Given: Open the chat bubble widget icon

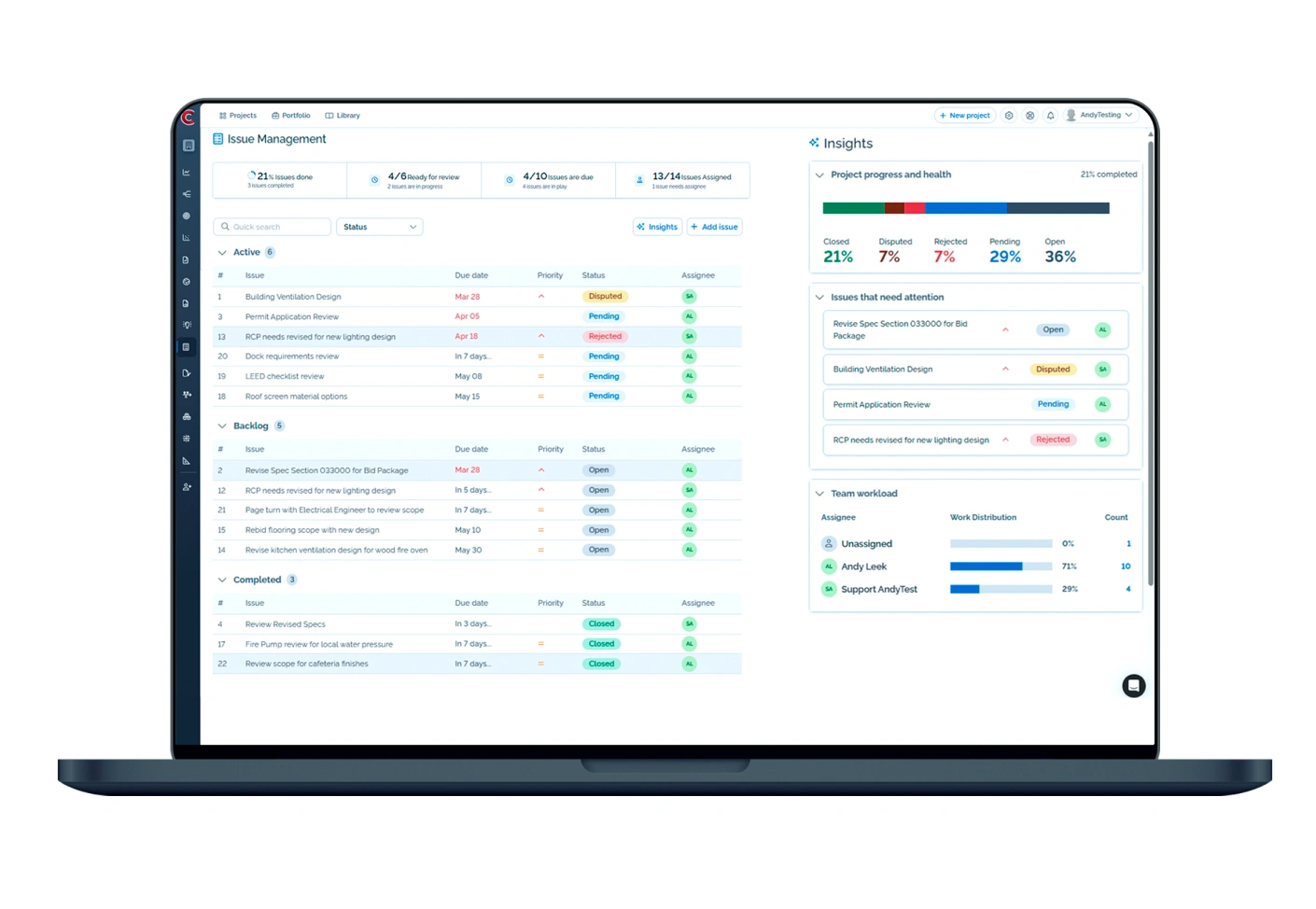Looking at the screenshot, I should (x=1133, y=686).
